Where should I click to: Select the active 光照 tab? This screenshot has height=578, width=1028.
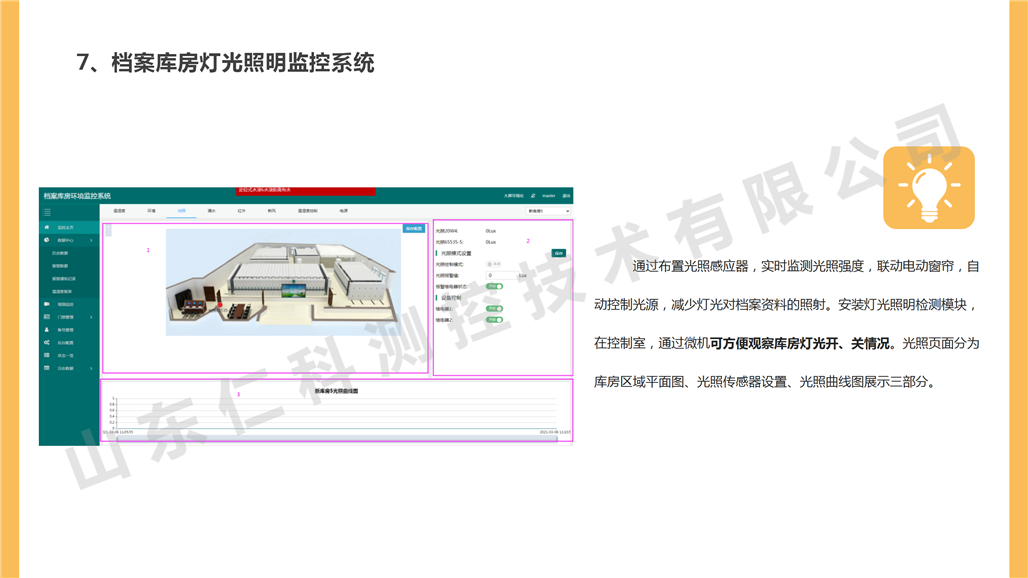coord(182,211)
